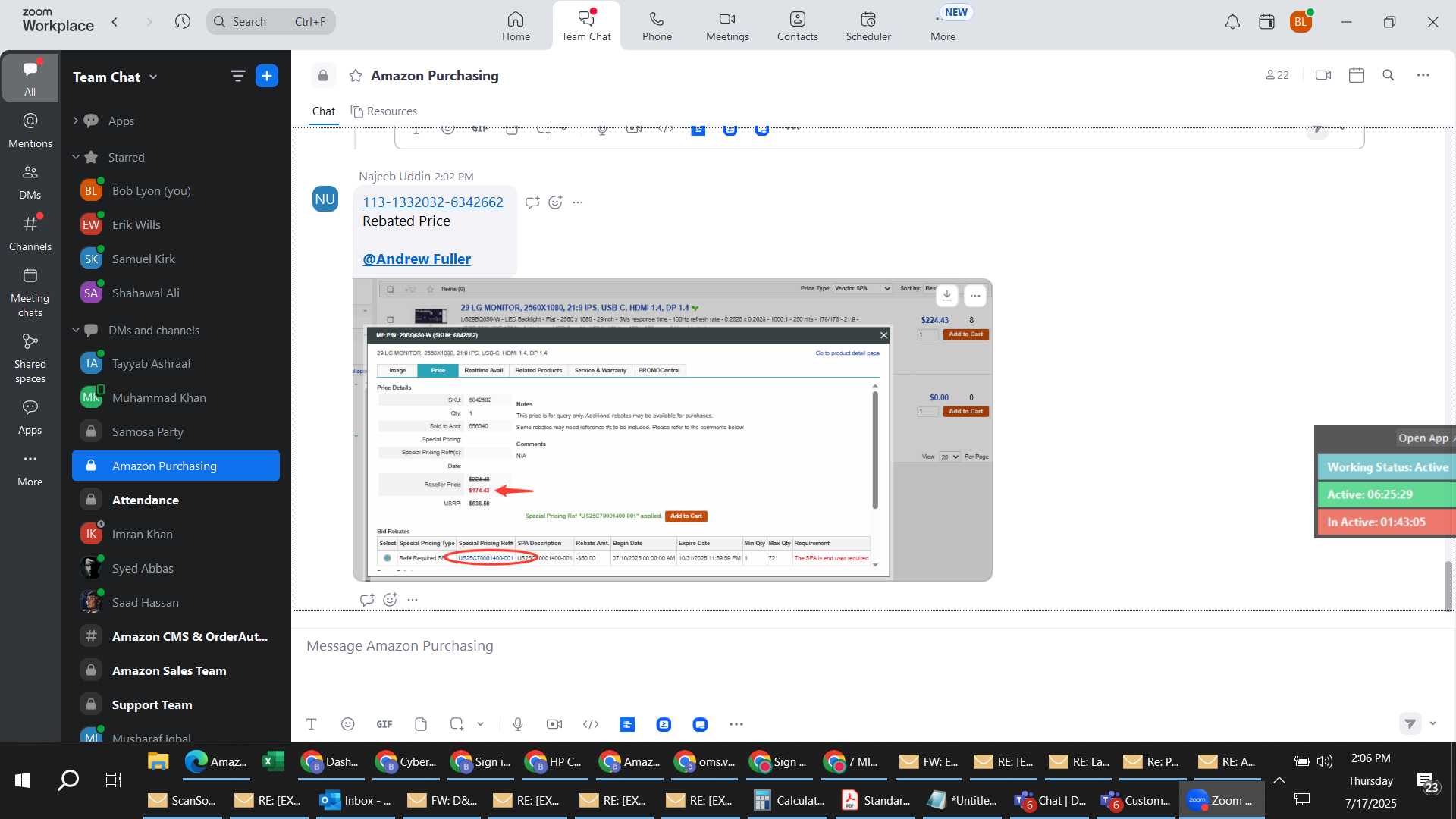Switch to the Phone tab
This screenshot has width=1456, height=819.
pyautogui.click(x=657, y=26)
